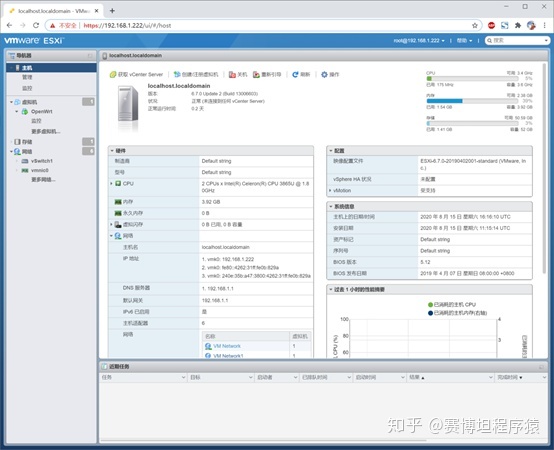Click the blue refresh toolbar button
The height and width of the screenshot is (450, 554).
point(301,75)
